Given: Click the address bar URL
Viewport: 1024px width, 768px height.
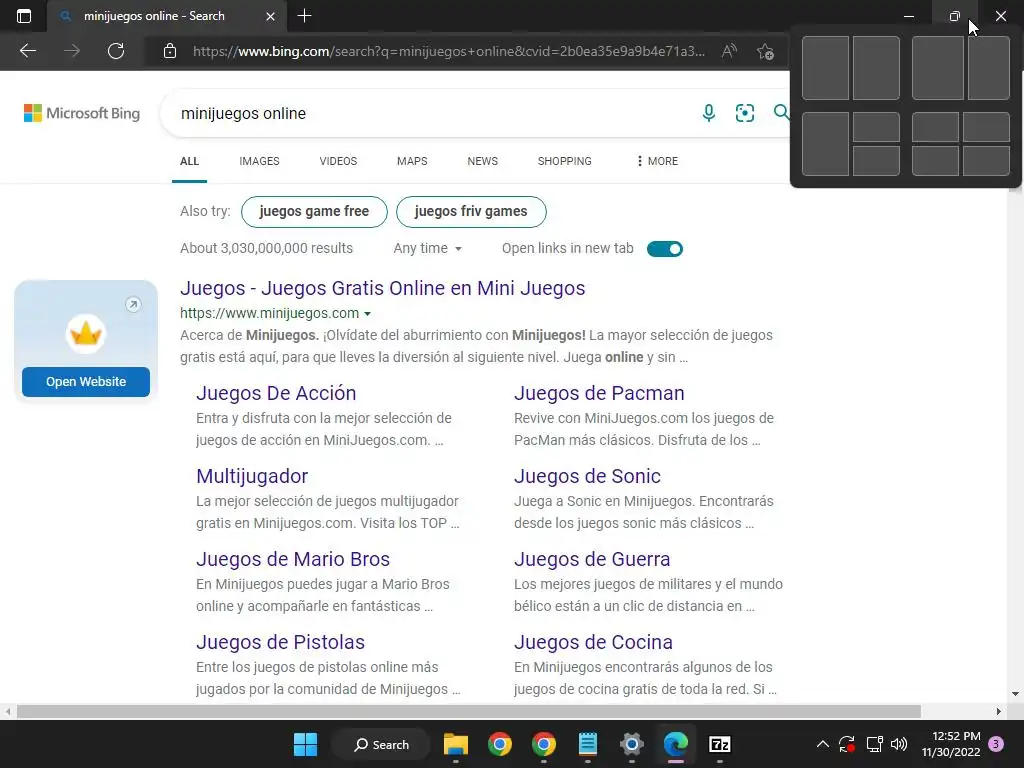Looking at the screenshot, I should (x=449, y=51).
